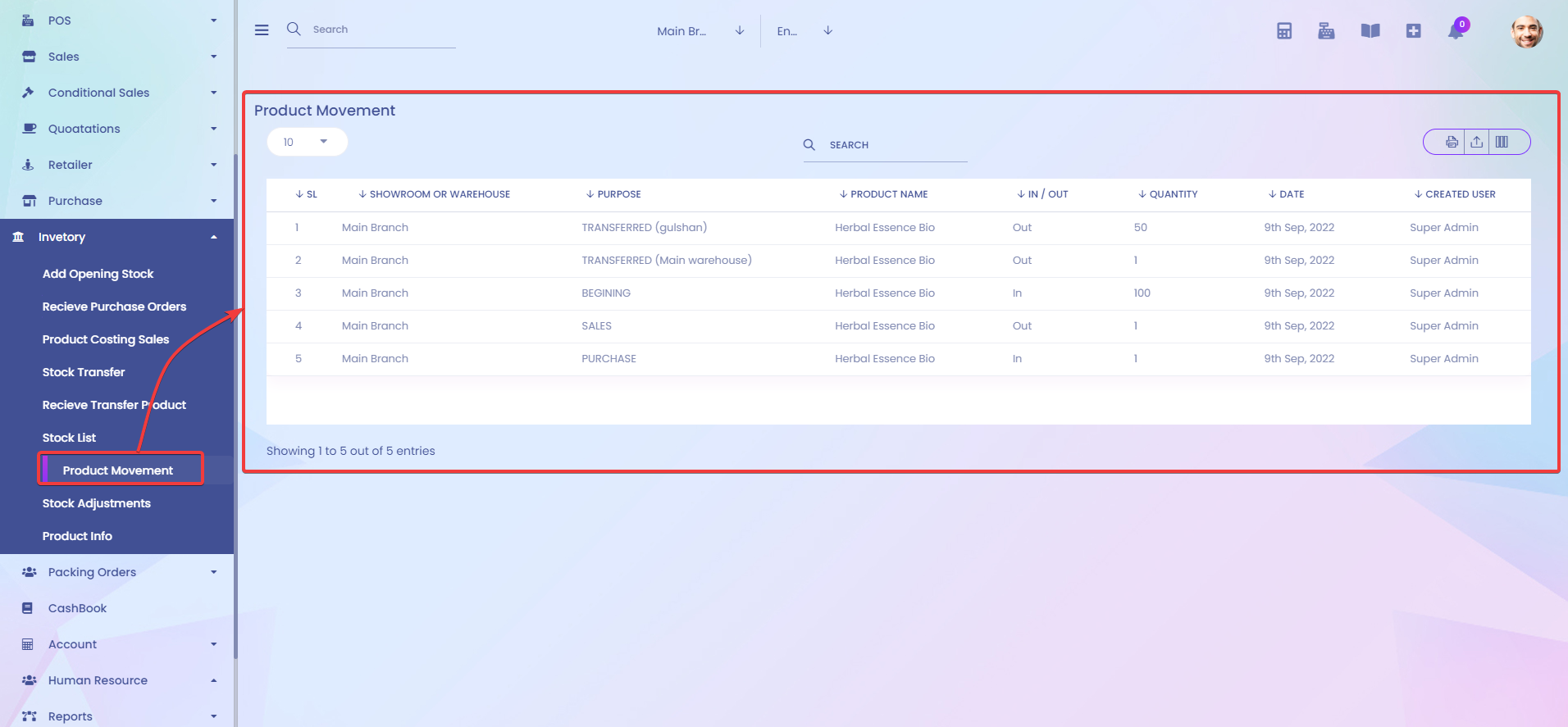Viewport: 1568px width, 727px height.
Task: Click the CashBook book icon
Action: pyautogui.click(x=28, y=608)
